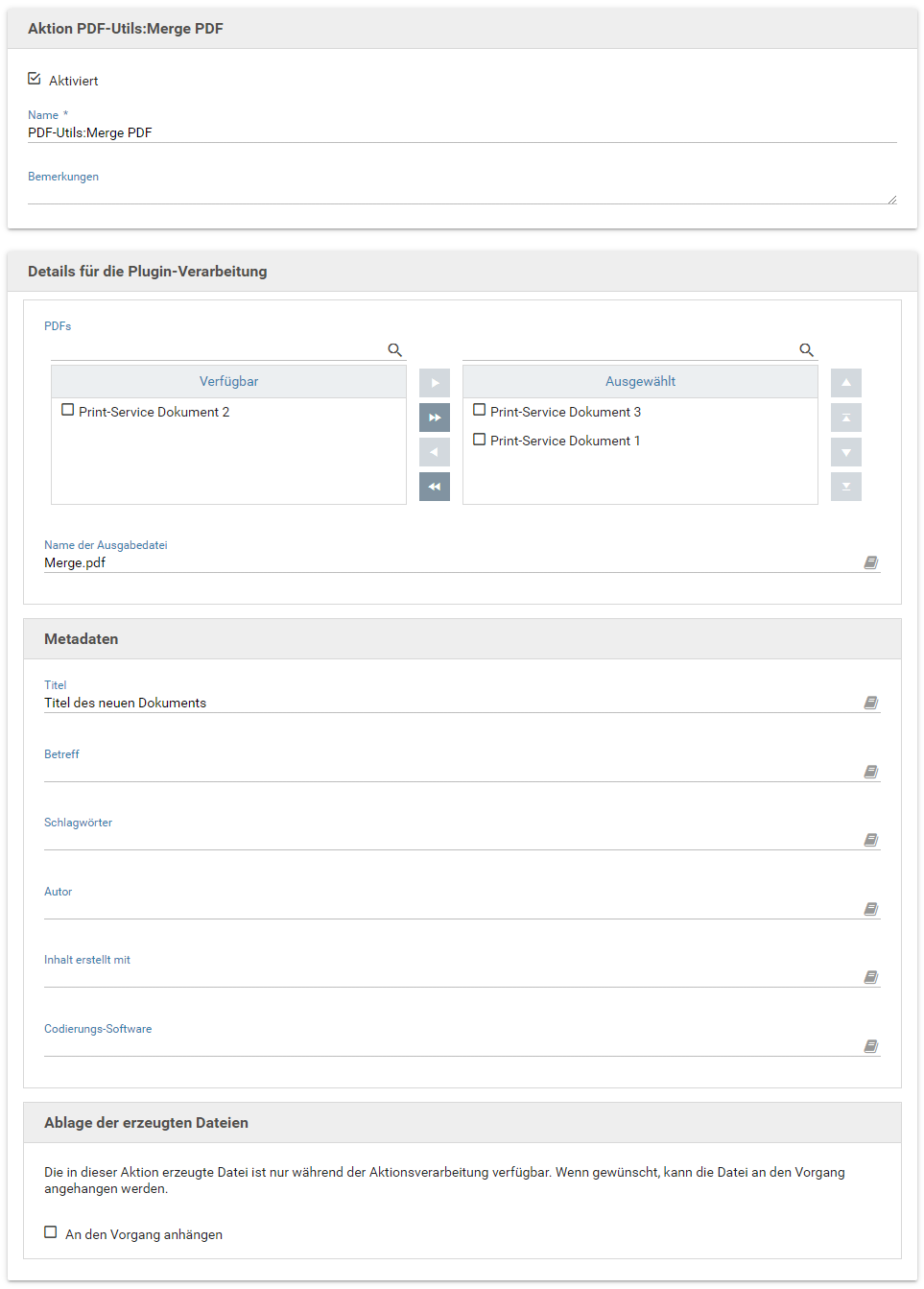Click the Betreff input field
924x1289 pixels.
pyautogui.click(x=451, y=772)
